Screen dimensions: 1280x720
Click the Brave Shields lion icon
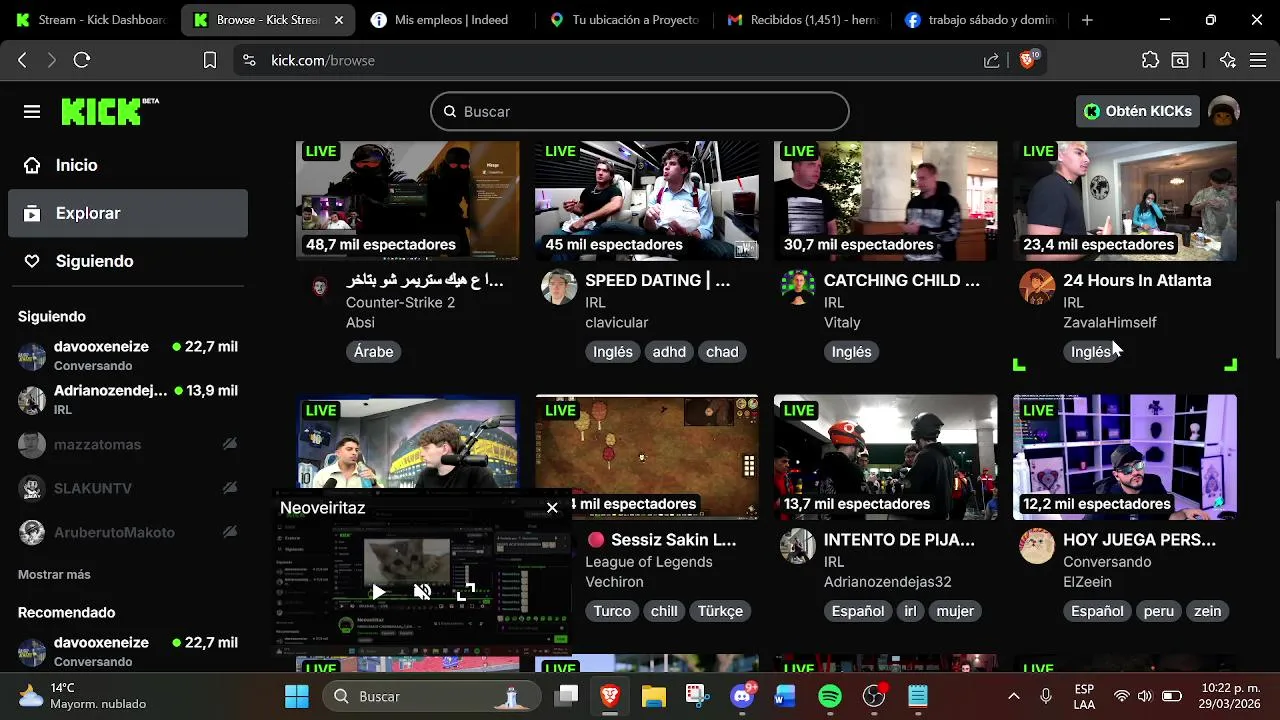[x=1026, y=60]
